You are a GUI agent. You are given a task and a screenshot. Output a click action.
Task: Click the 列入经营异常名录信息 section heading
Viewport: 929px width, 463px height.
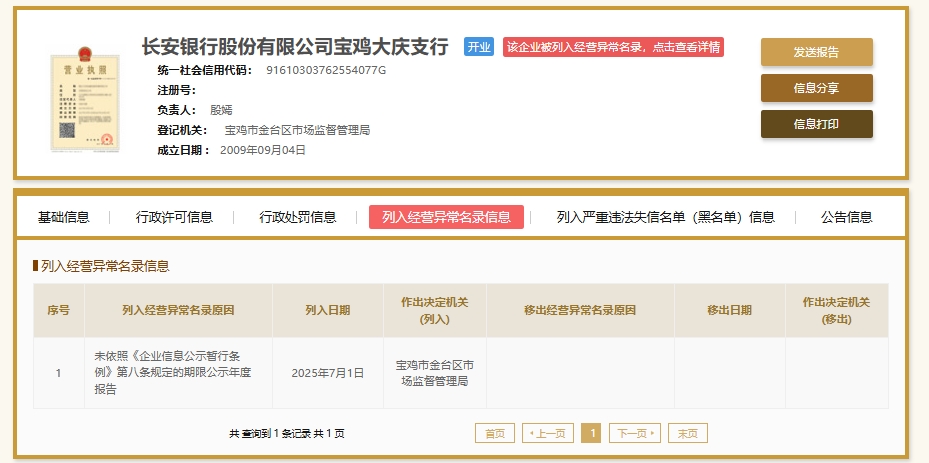point(105,266)
